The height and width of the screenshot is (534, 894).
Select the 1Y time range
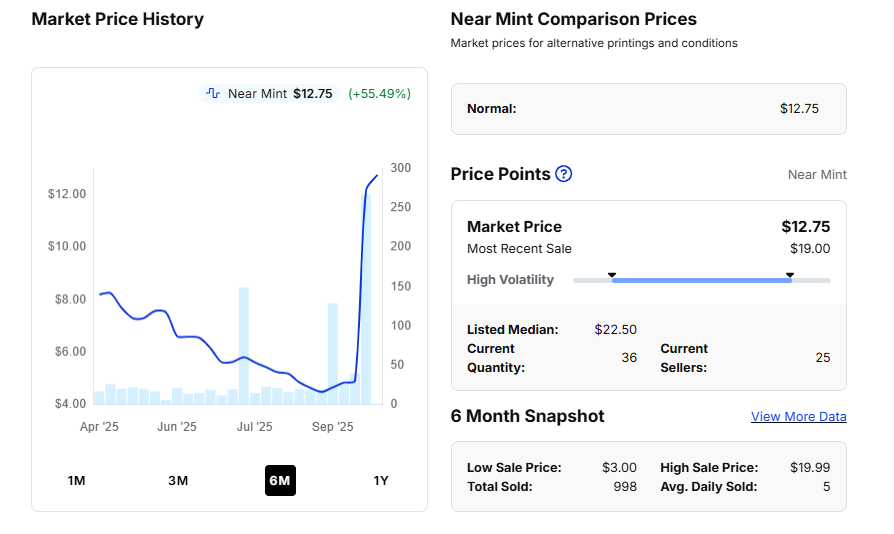(x=381, y=481)
